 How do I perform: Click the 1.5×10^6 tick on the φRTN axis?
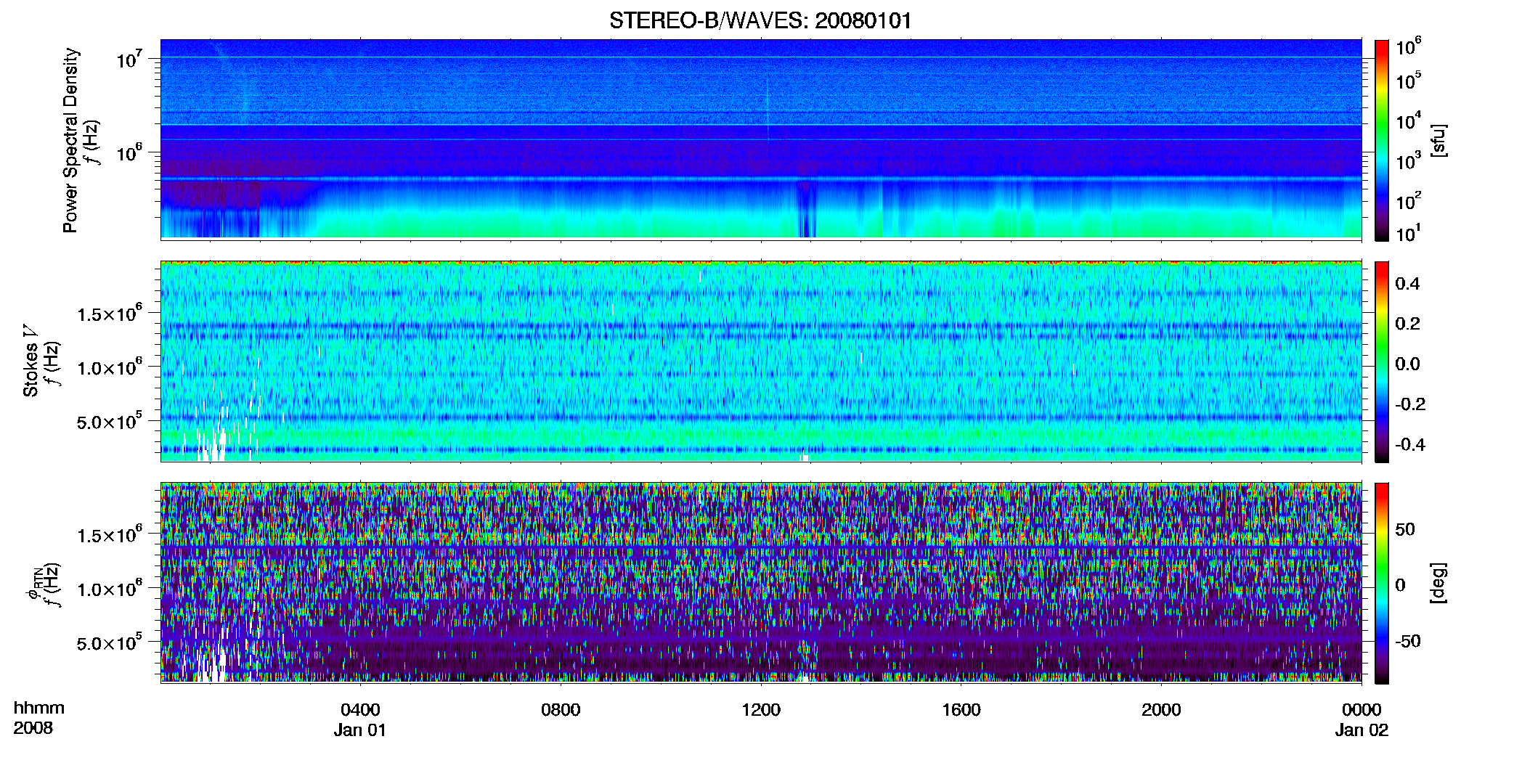pos(109,535)
